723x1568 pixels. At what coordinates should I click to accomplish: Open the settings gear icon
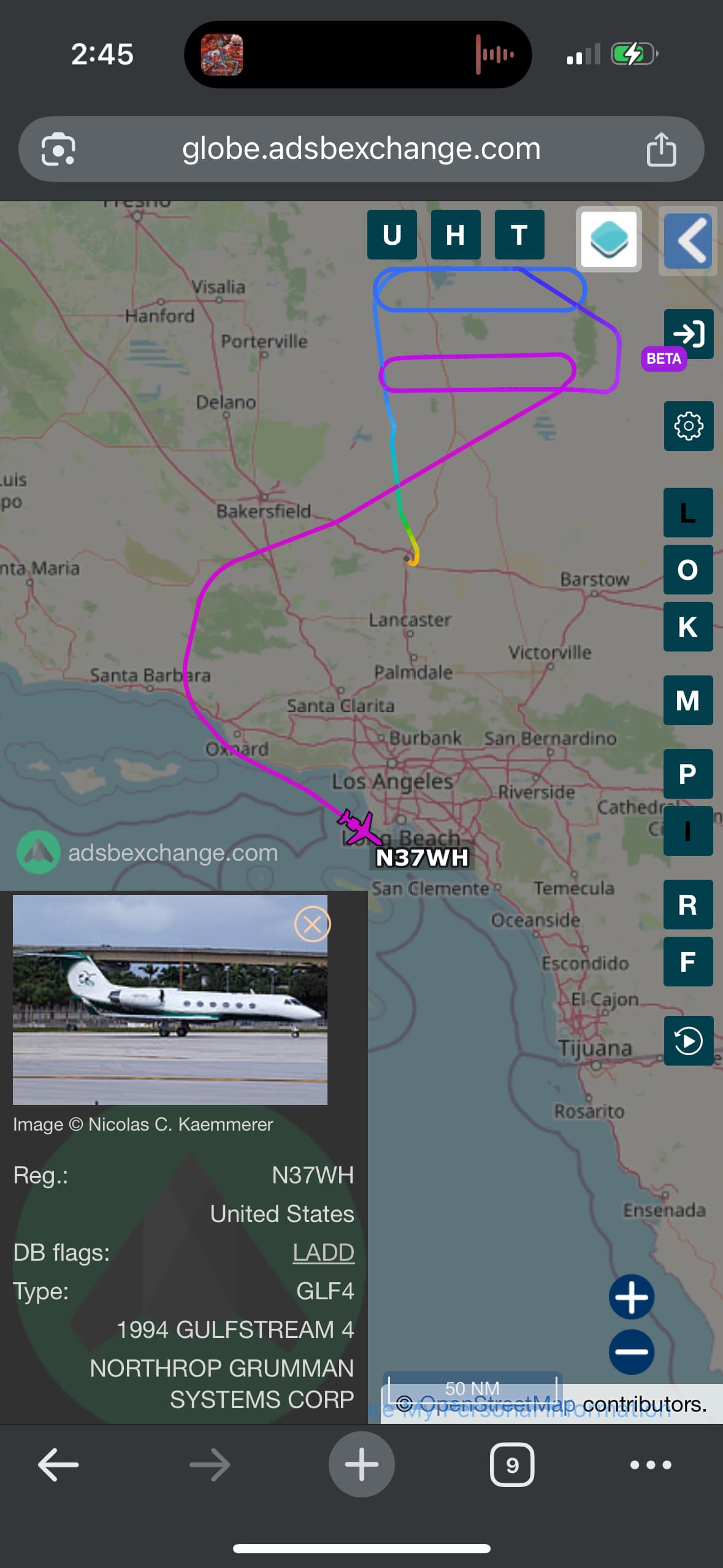click(689, 426)
